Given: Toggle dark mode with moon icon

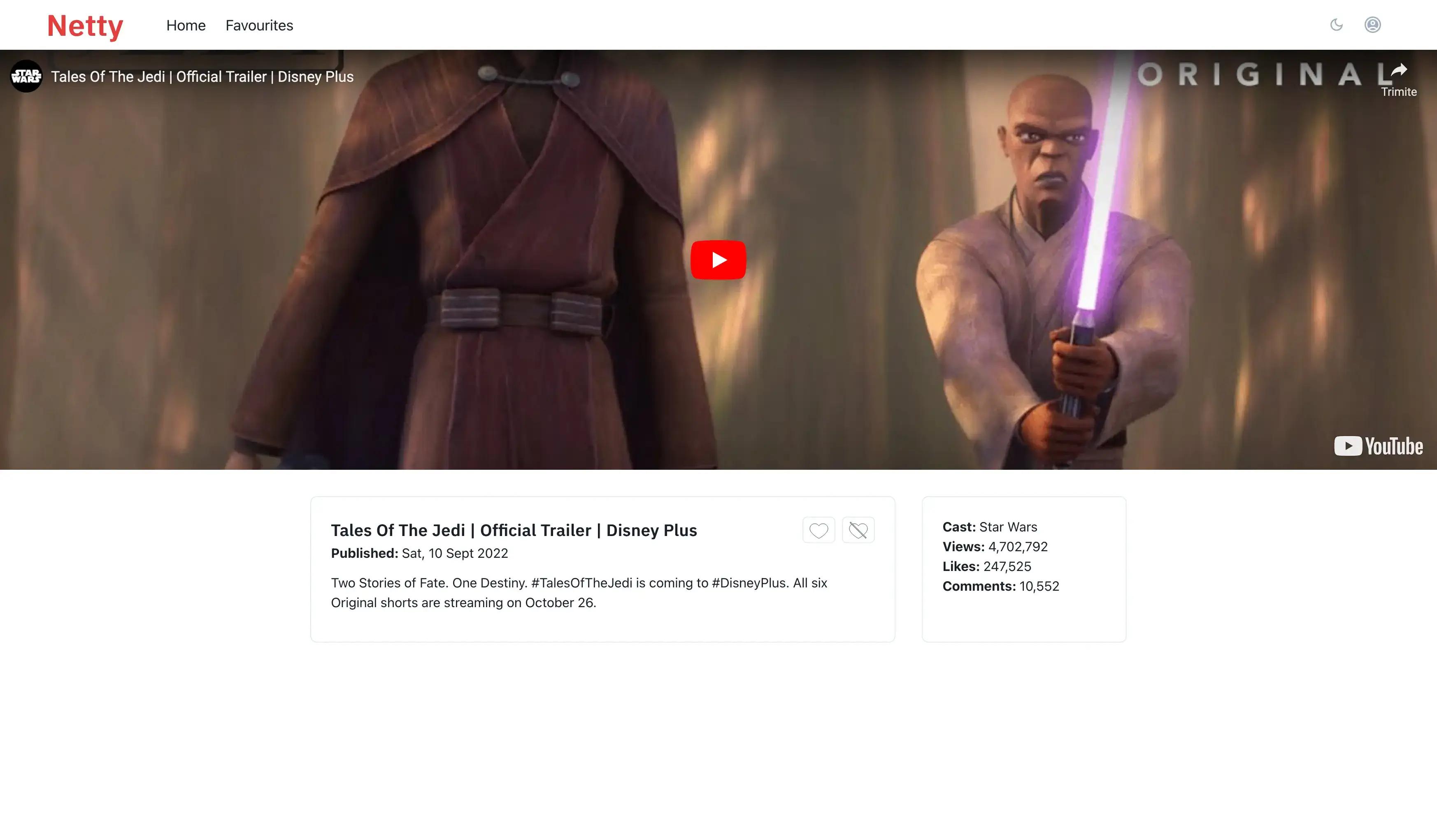Looking at the screenshot, I should (1336, 25).
